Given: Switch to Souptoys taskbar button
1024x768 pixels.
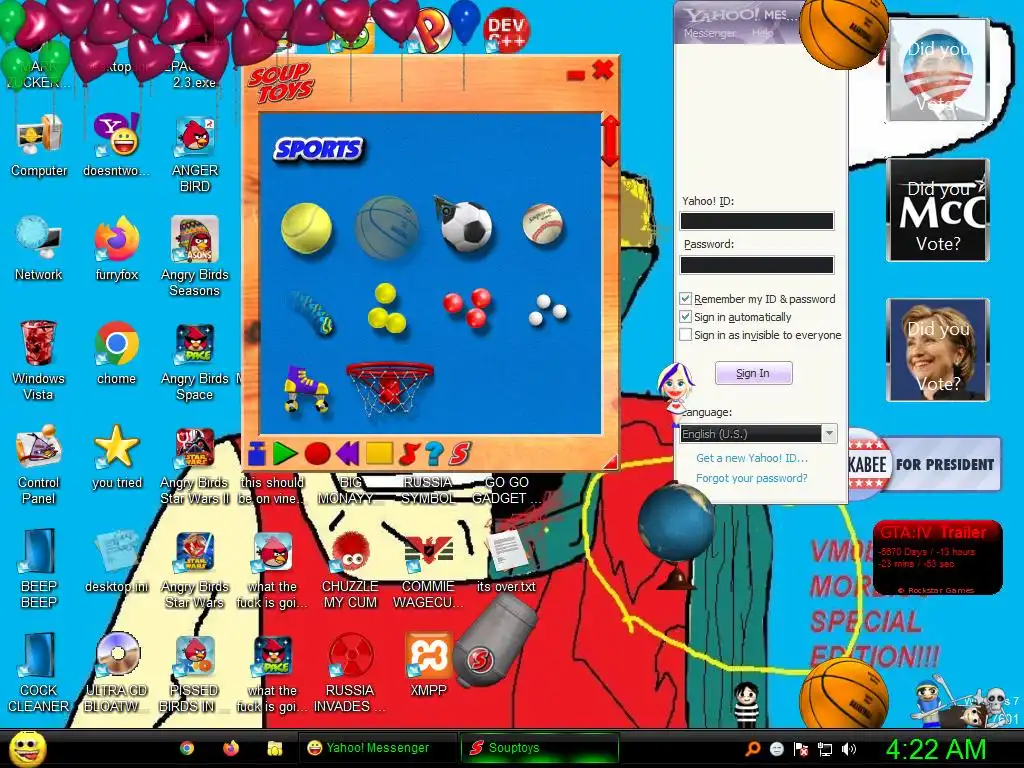Looking at the screenshot, I should 539,748.
